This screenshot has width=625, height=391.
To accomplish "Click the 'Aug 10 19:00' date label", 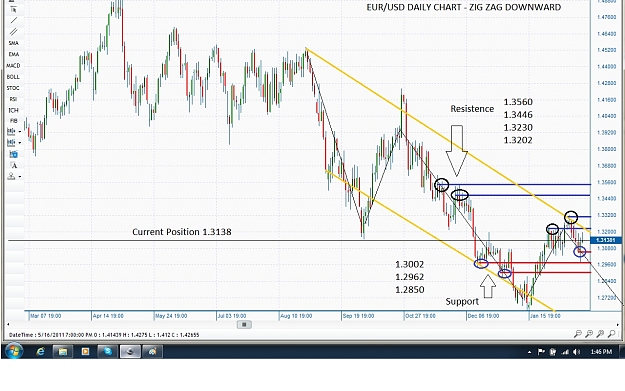I will (296, 316).
